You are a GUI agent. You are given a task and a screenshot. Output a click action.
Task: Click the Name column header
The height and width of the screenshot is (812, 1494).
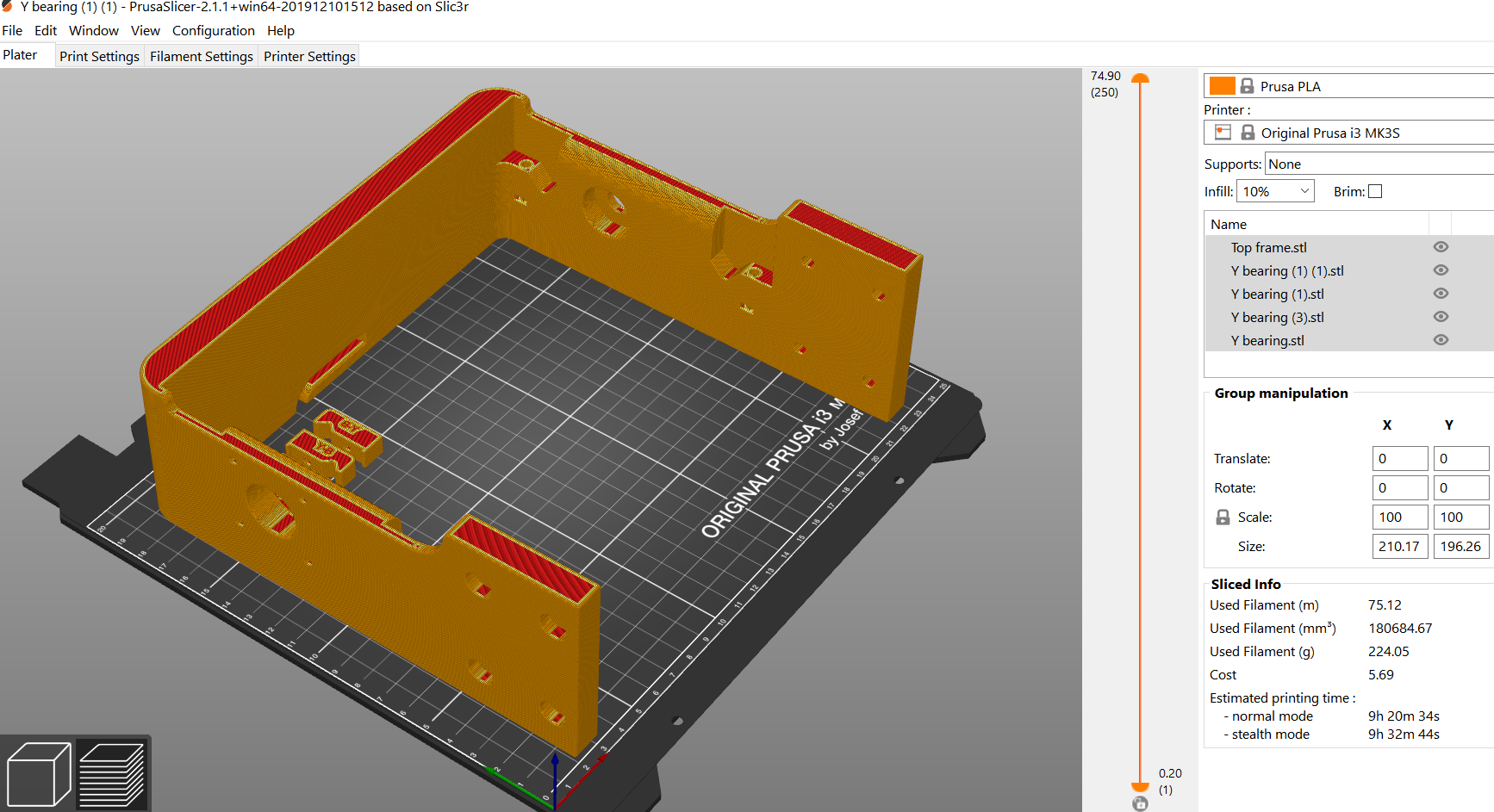tap(1317, 224)
